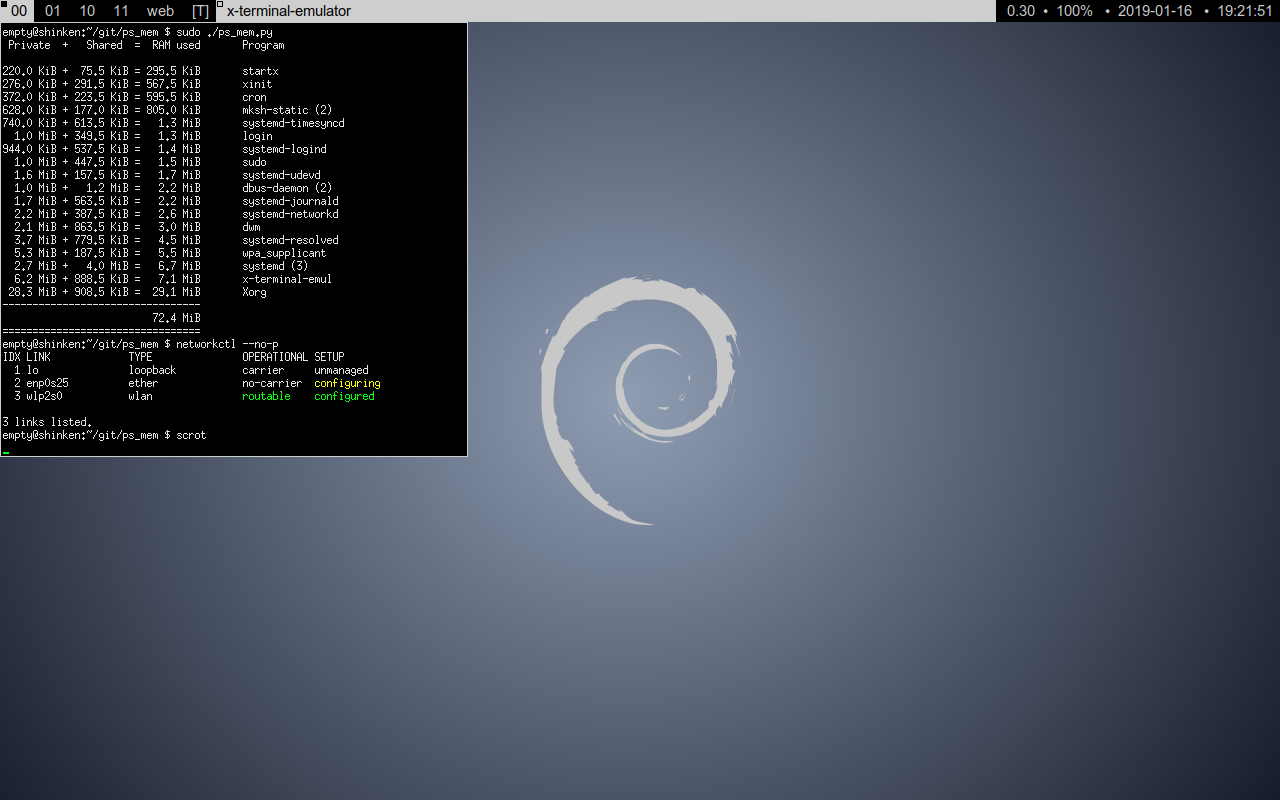Click the TYPE column header
This screenshot has width=1280, height=800.
tap(140, 357)
